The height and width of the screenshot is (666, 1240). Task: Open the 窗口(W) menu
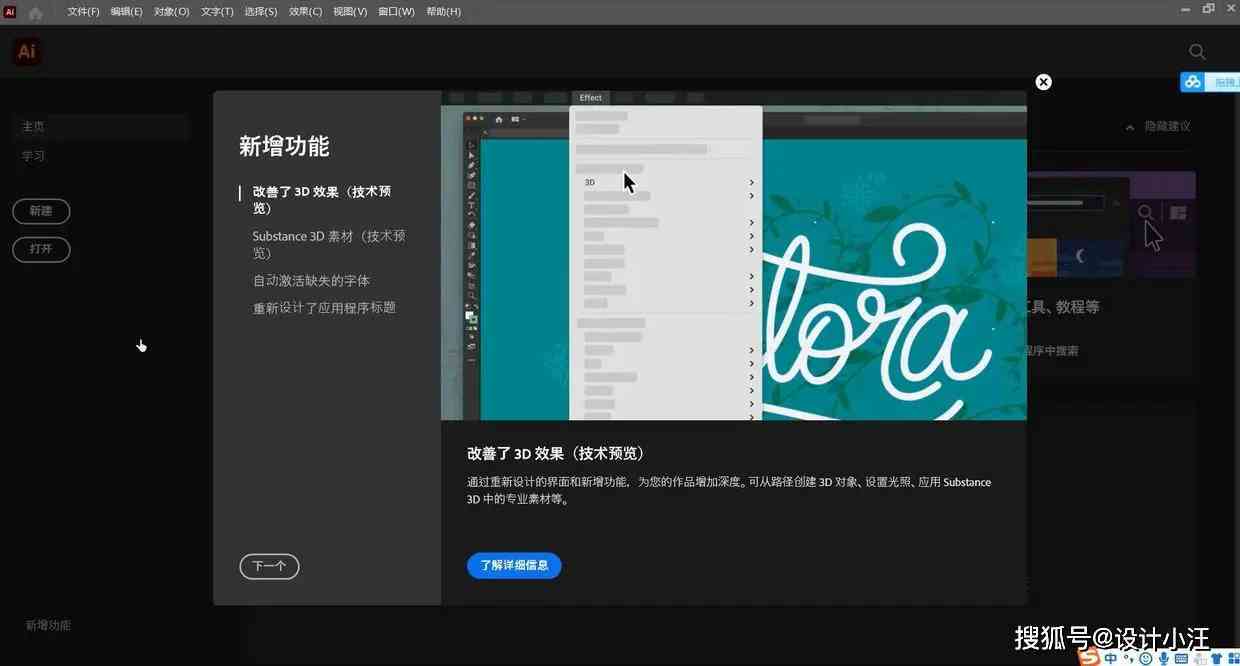click(x=396, y=12)
